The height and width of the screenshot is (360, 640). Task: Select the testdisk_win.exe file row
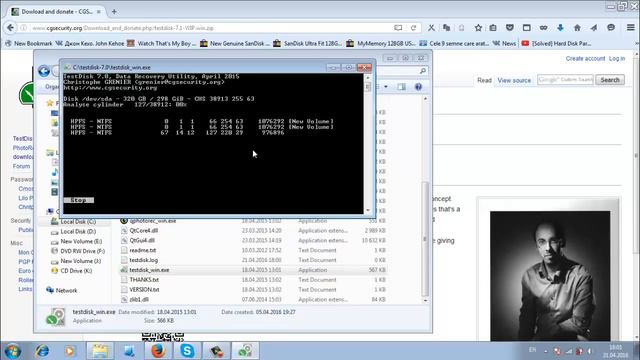253,270
